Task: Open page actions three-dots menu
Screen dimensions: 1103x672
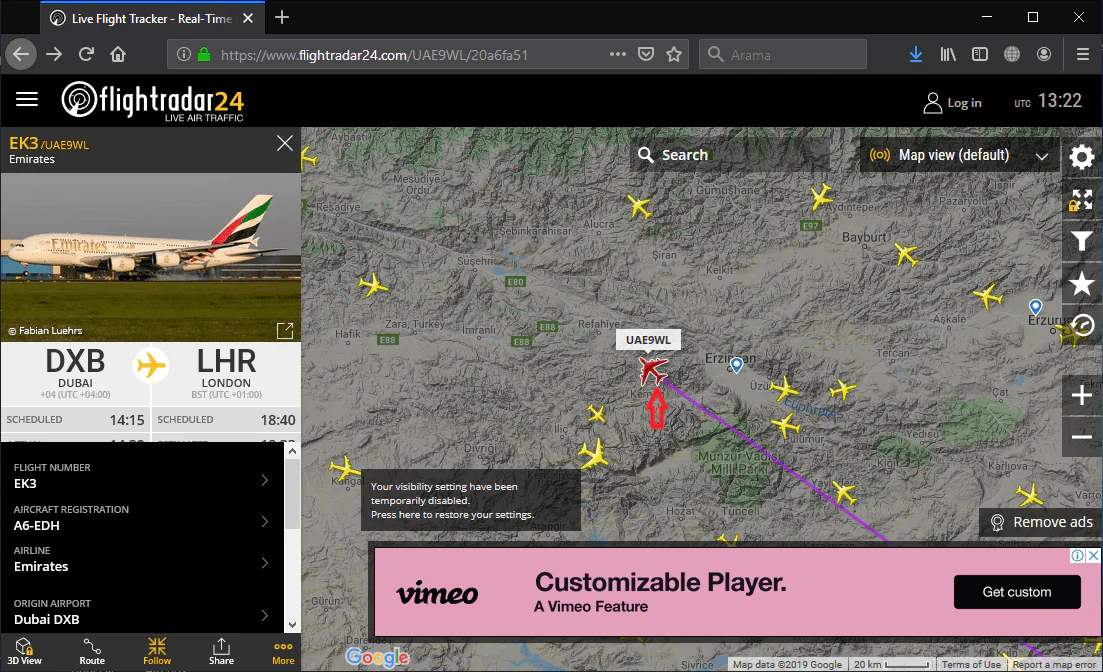Action: pyautogui.click(x=618, y=54)
